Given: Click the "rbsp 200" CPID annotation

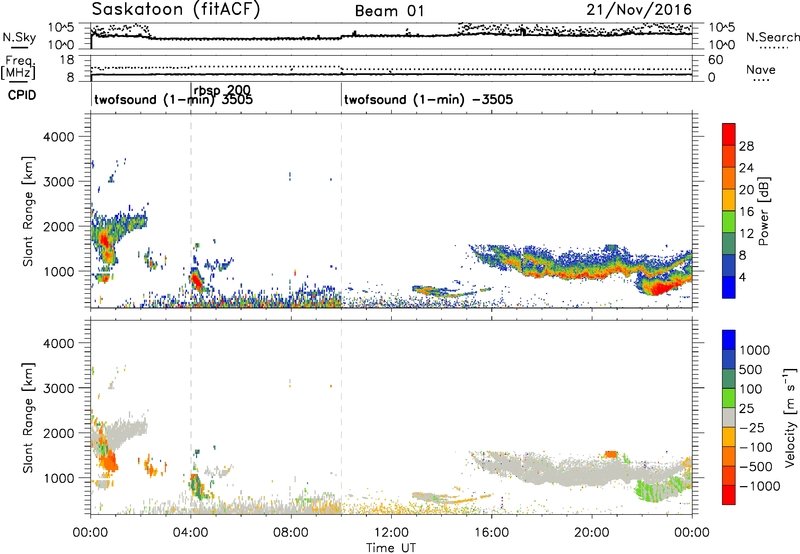Looking at the screenshot, I should coord(222,90).
